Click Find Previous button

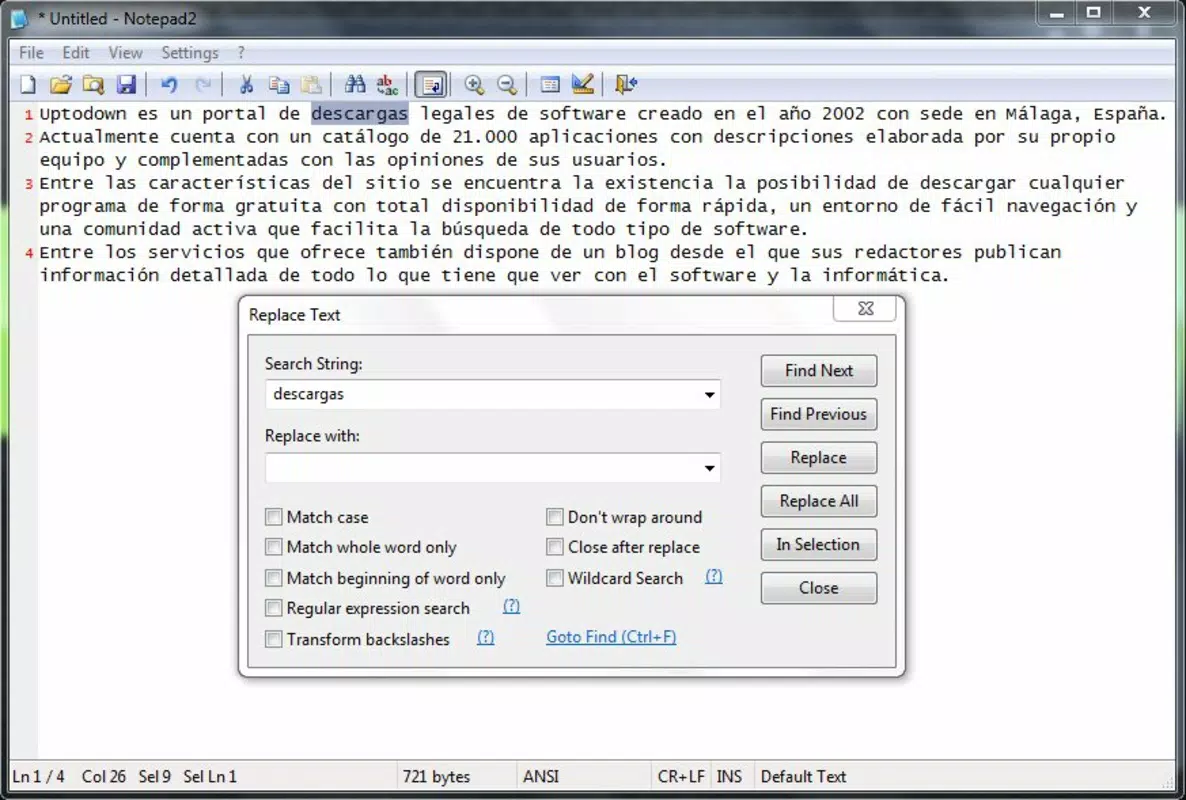coord(818,414)
